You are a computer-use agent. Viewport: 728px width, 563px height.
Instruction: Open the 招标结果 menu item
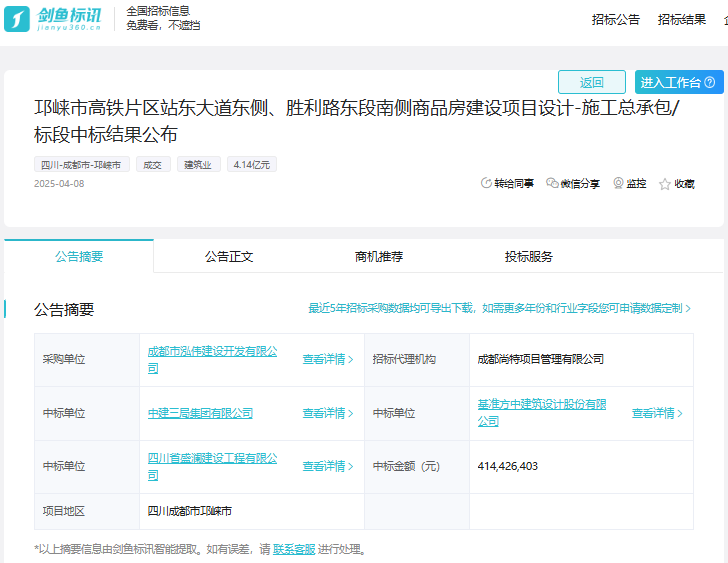(x=682, y=19)
